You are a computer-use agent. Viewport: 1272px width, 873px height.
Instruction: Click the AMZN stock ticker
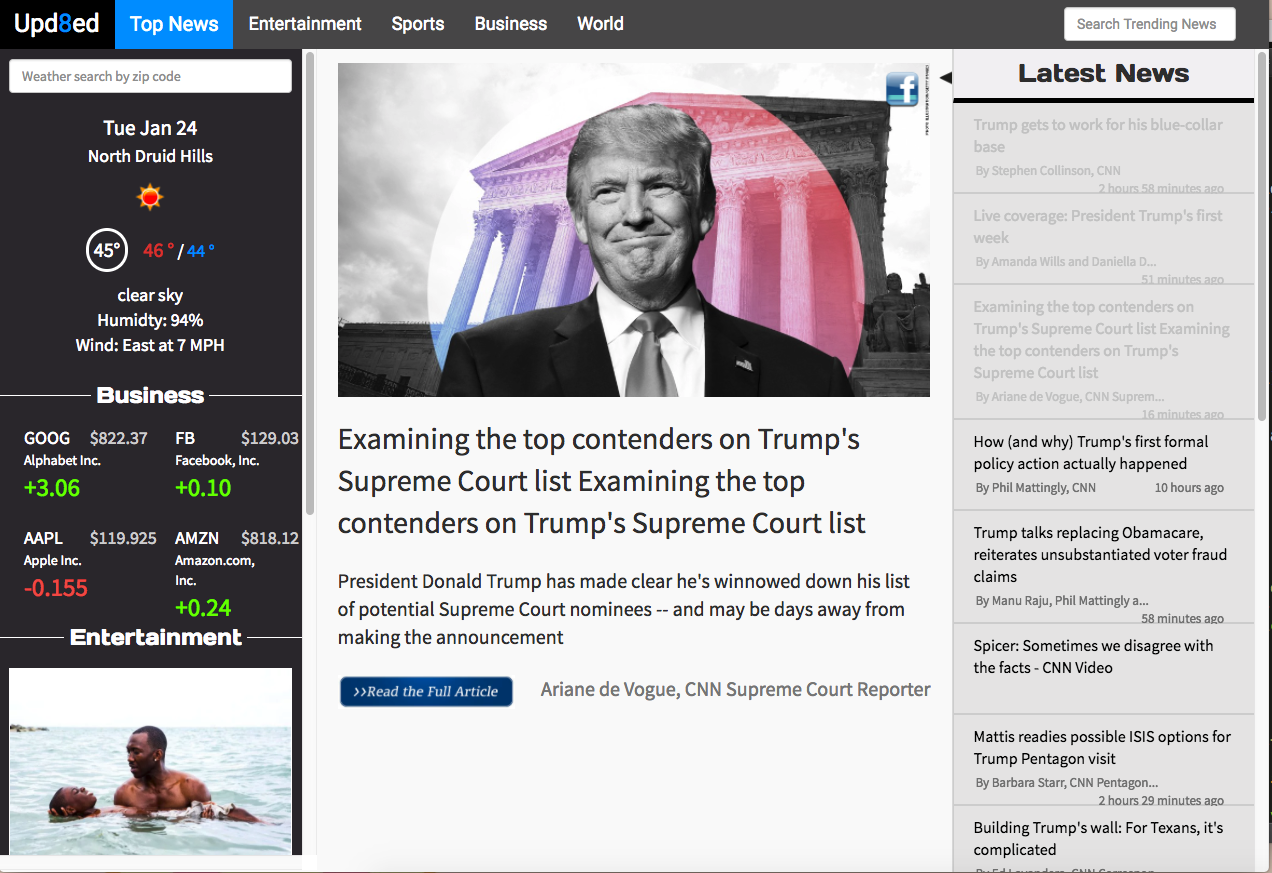[x=197, y=538]
